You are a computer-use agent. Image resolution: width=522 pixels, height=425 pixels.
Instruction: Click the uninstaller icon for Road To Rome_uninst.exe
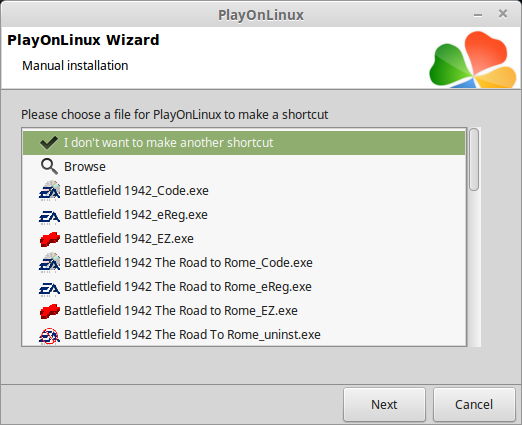49,335
